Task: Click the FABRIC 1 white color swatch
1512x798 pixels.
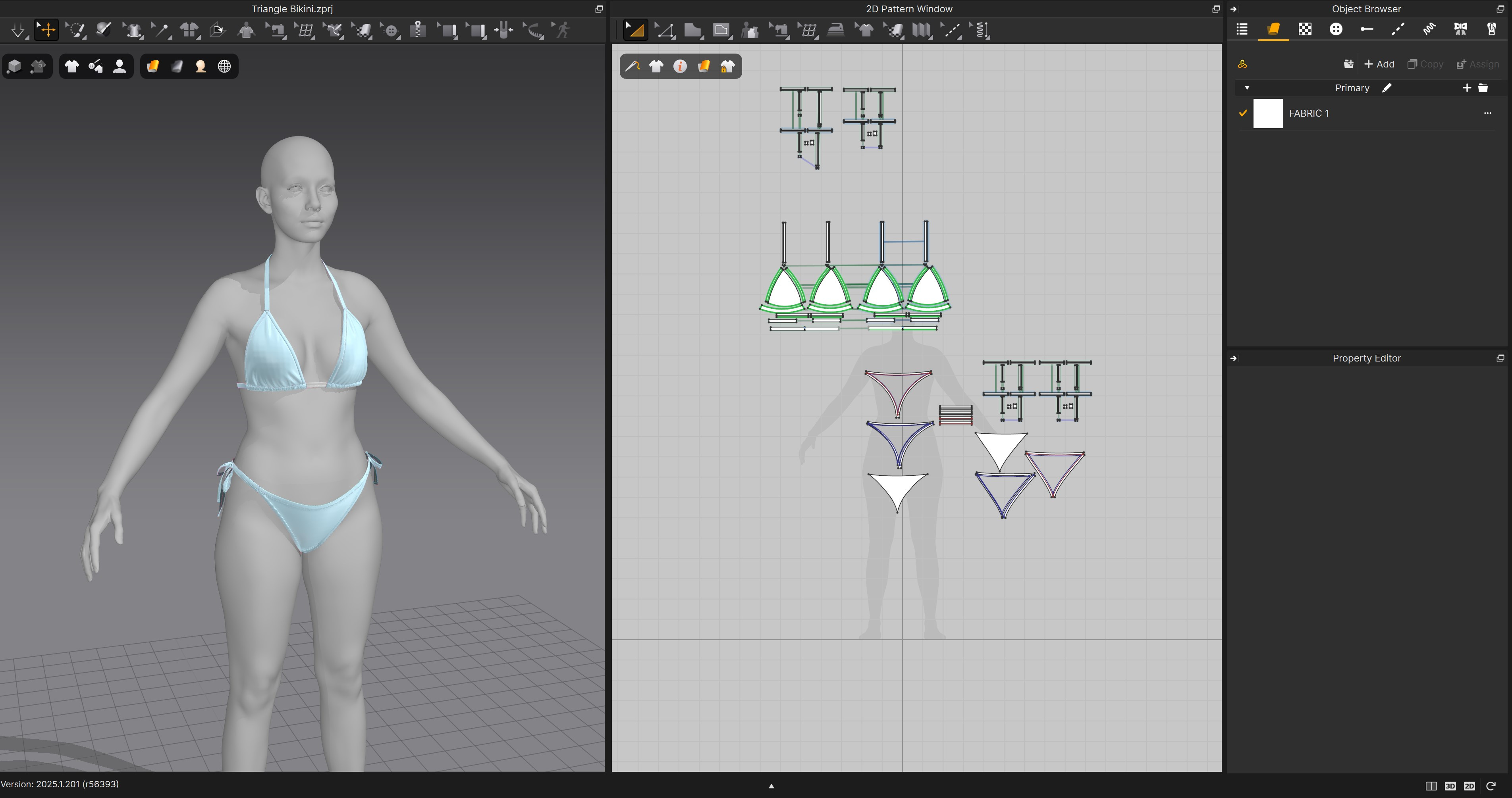Action: click(1268, 113)
